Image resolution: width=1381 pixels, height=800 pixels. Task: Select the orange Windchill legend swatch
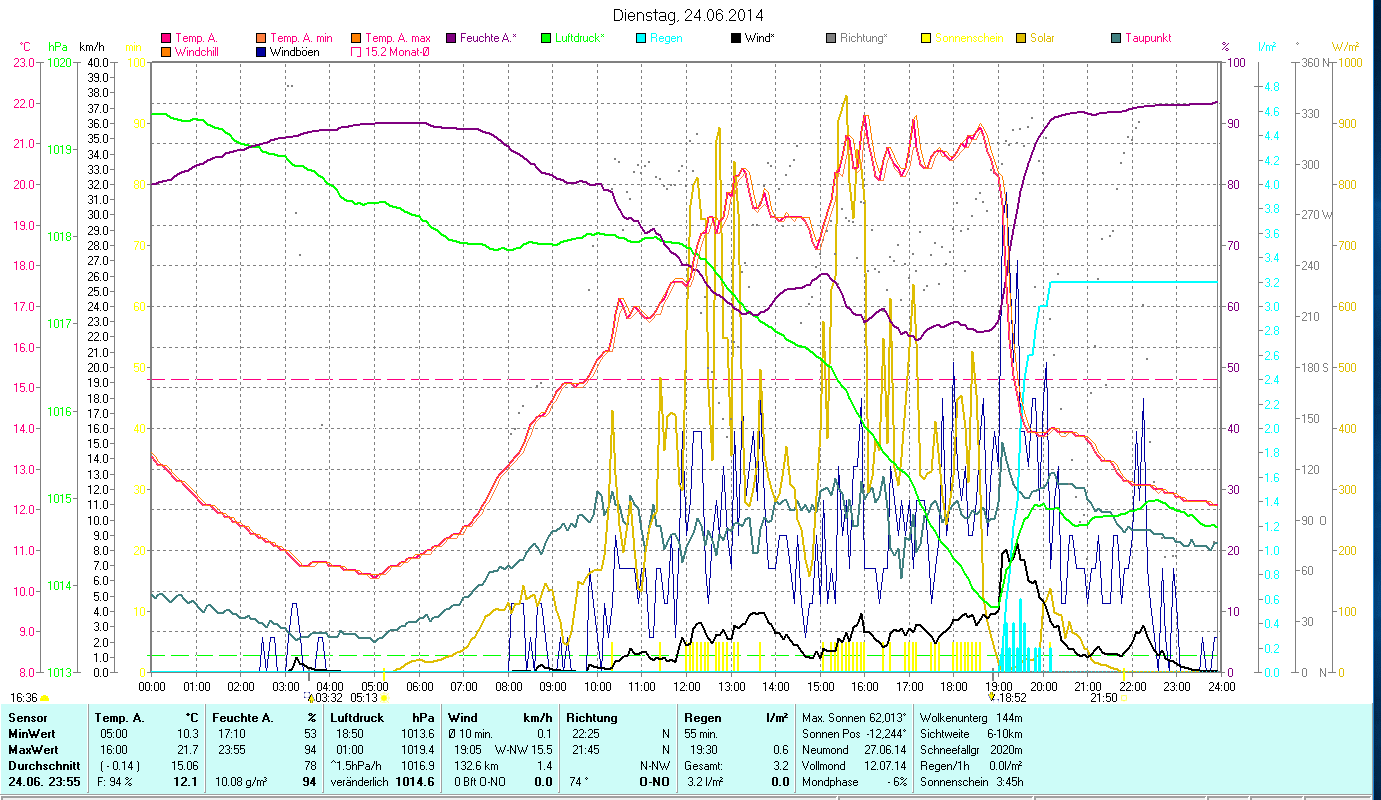[166, 51]
